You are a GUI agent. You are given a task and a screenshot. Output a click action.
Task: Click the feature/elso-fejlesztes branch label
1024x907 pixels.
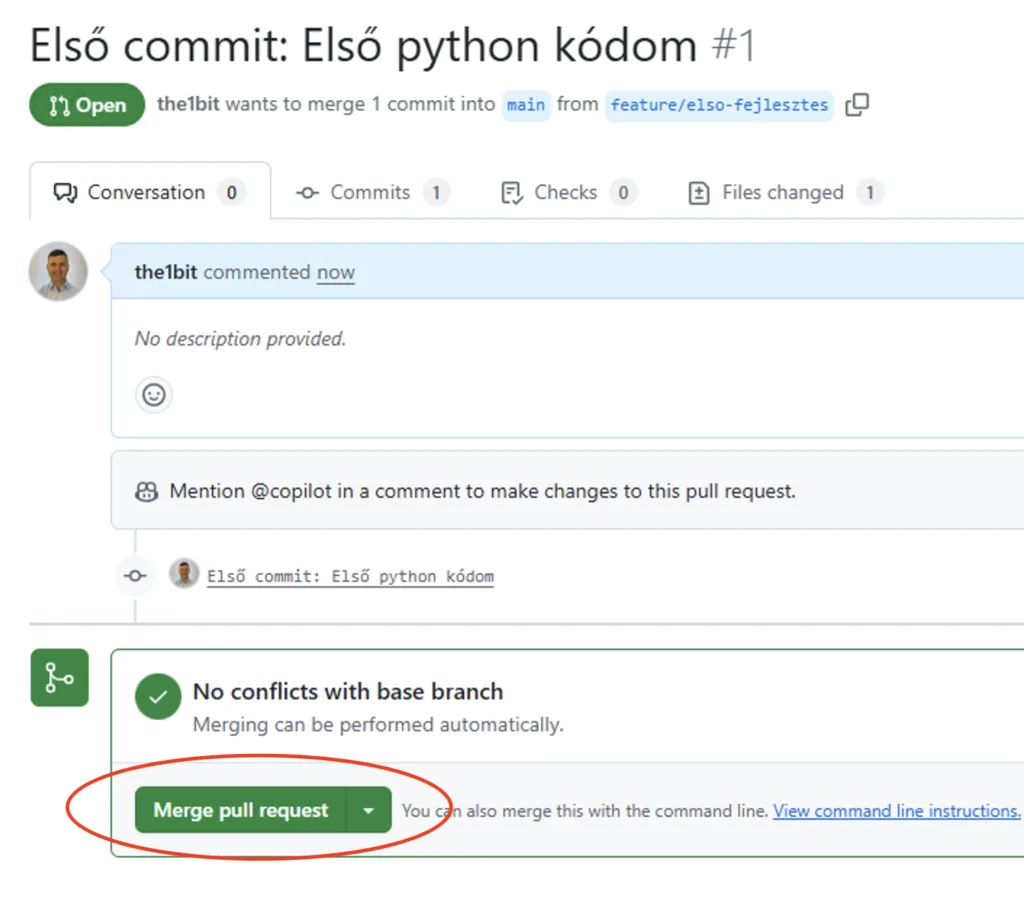coord(719,105)
